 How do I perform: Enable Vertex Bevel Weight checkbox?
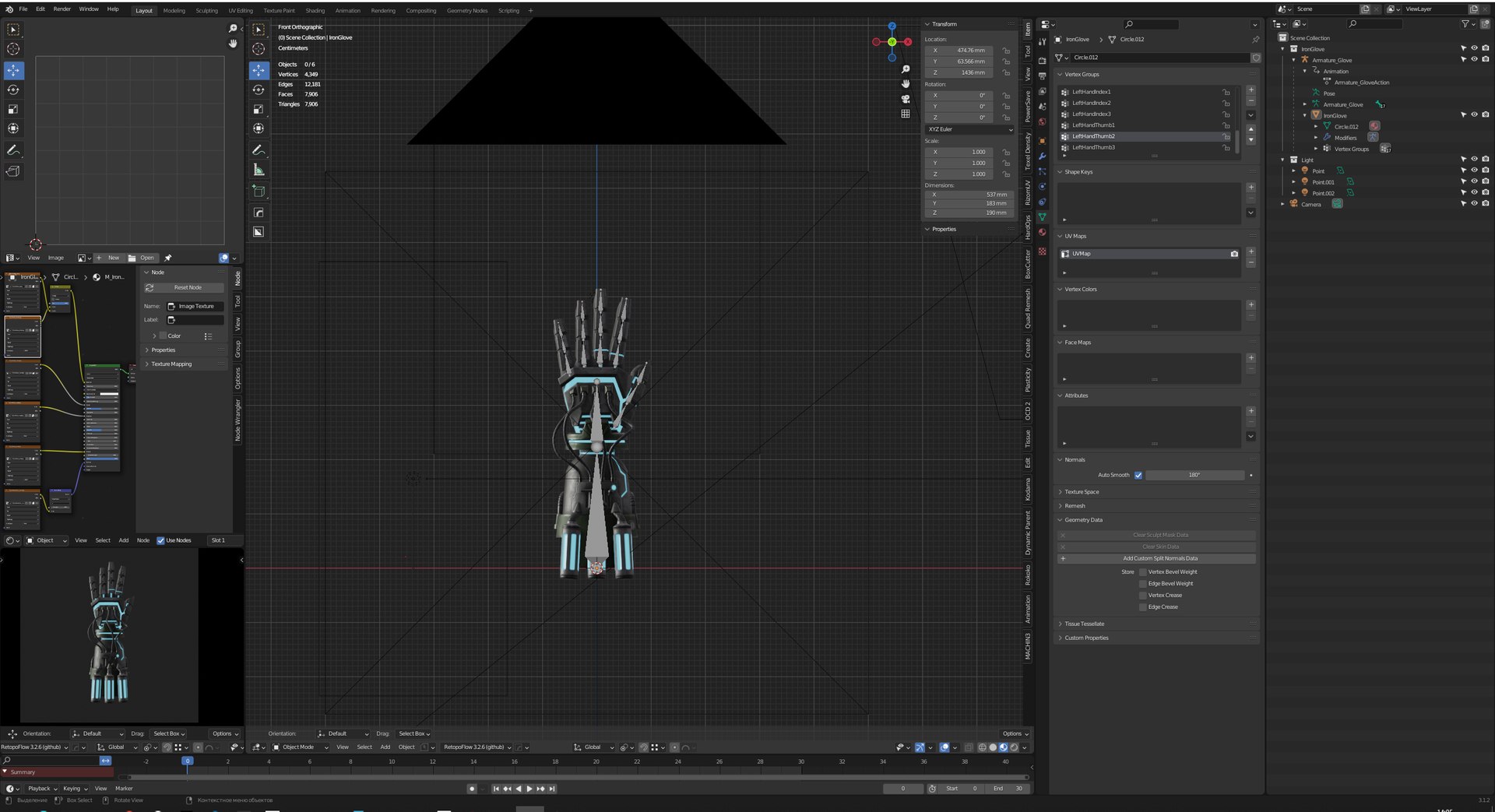1143,572
